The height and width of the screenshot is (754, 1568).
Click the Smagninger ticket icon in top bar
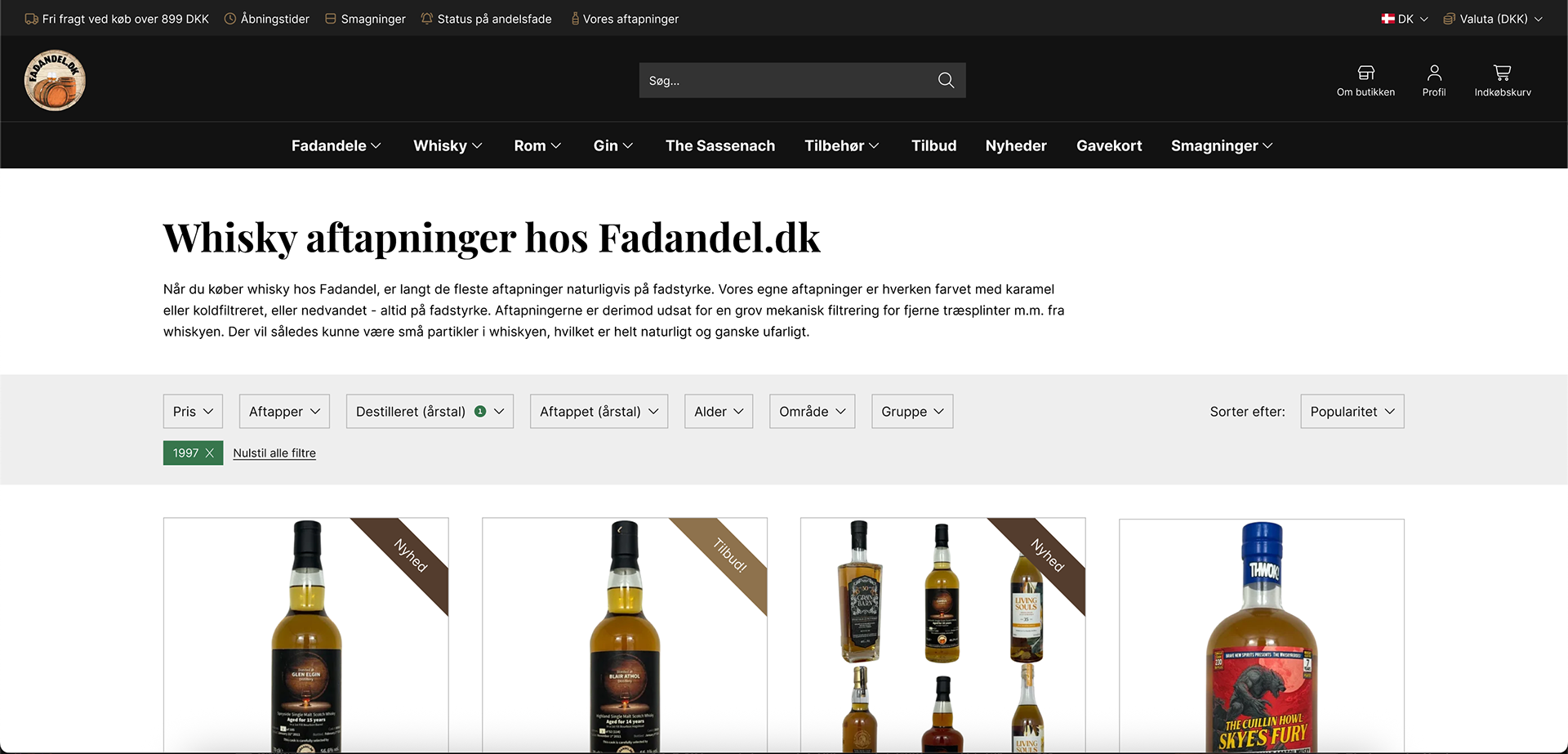pos(331,19)
